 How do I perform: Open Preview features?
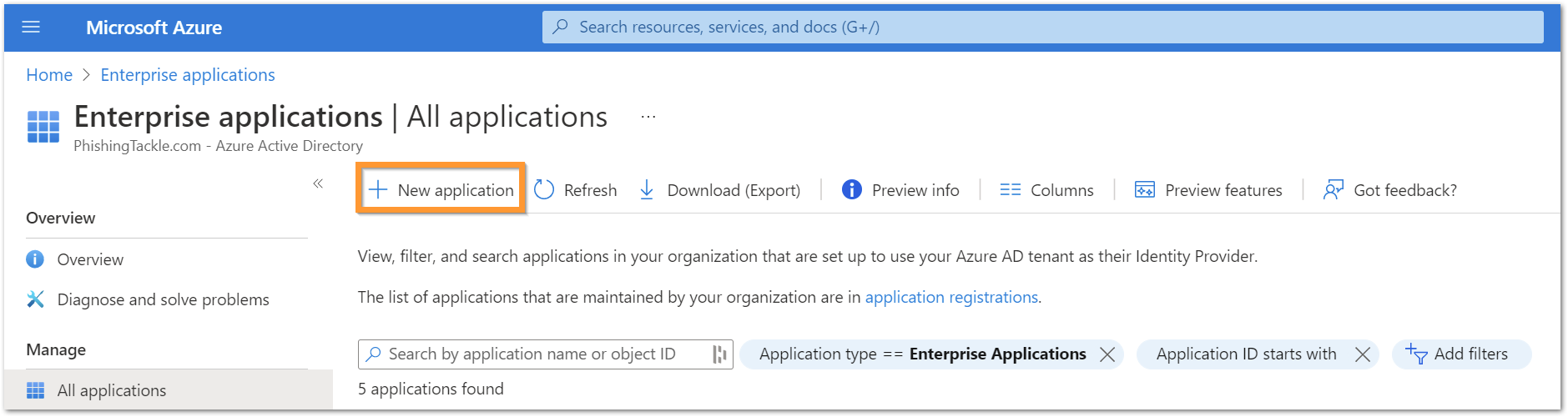click(1208, 190)
